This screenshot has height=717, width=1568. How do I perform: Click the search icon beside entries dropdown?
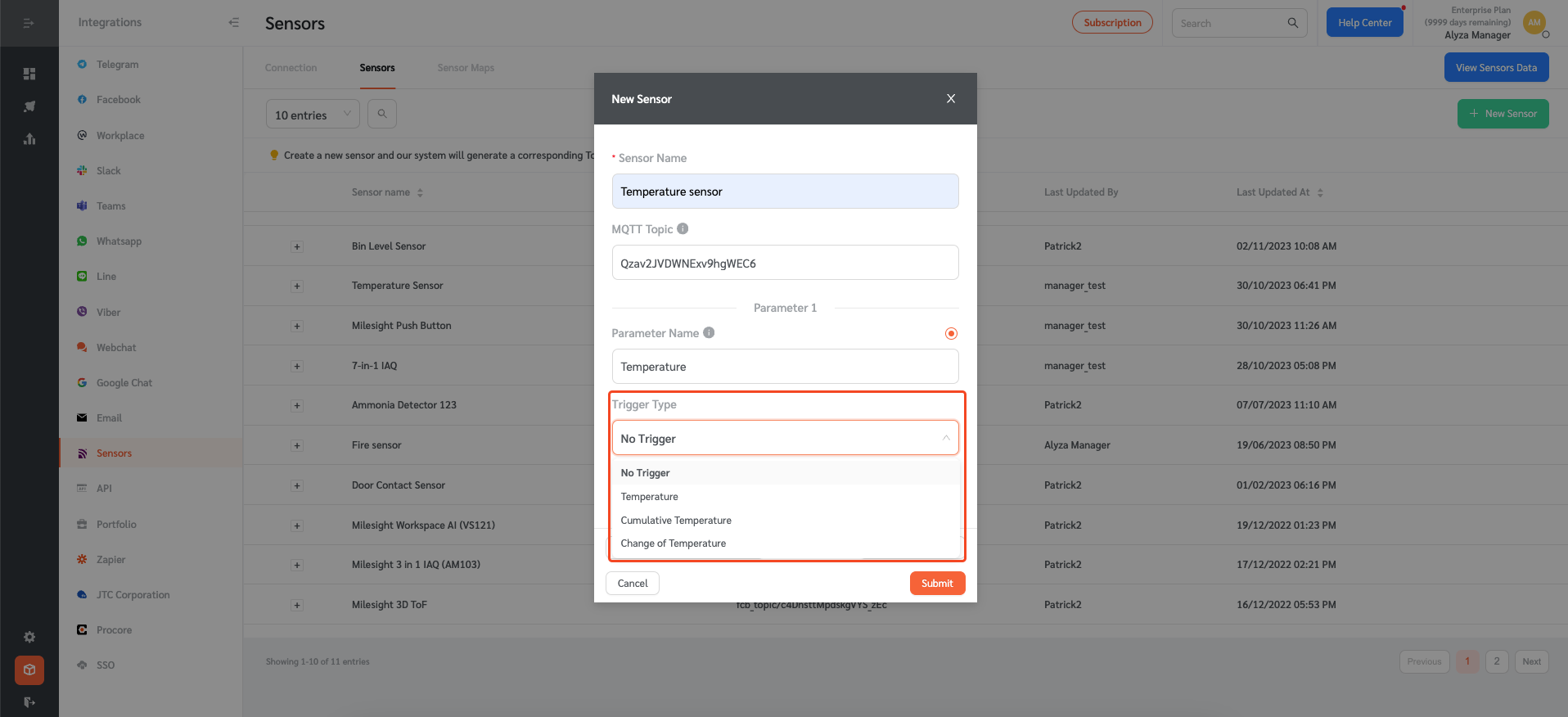click(x=382, y=114)
